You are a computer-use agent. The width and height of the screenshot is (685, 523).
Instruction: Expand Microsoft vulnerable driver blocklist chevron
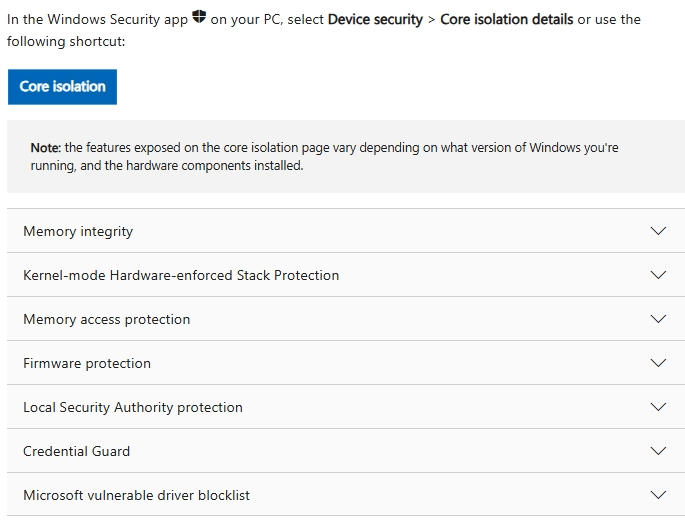coord(657,495)
